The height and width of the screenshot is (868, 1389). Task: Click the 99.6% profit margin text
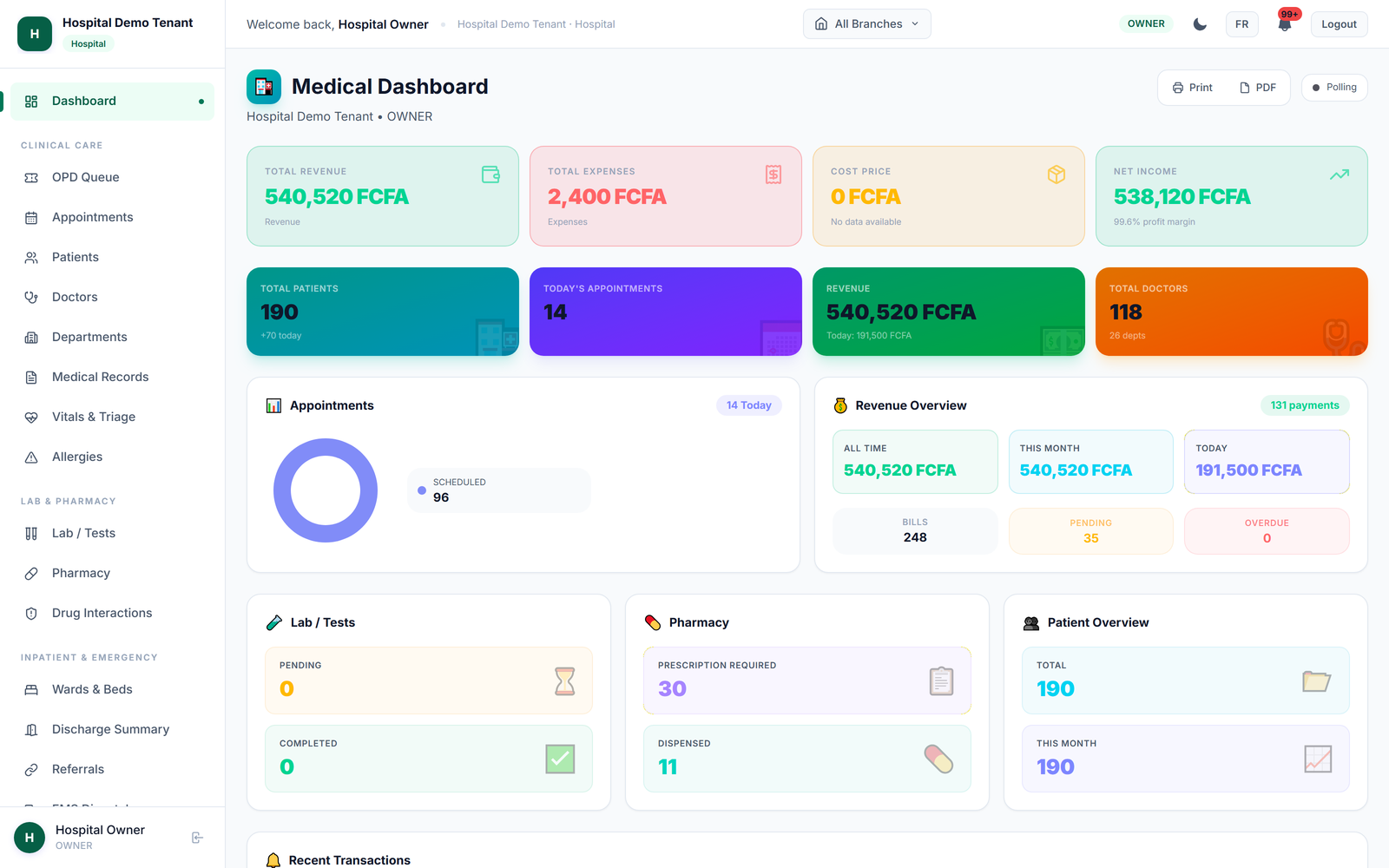click(1155, 222)
